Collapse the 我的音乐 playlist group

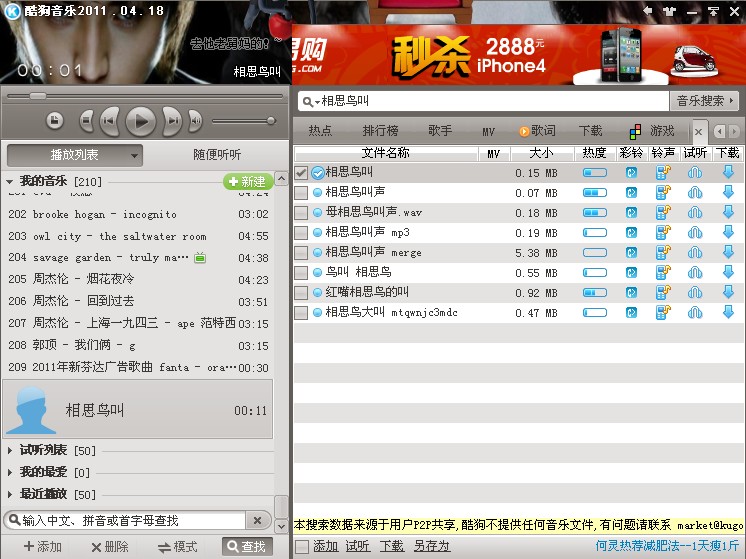pos(10,182)
